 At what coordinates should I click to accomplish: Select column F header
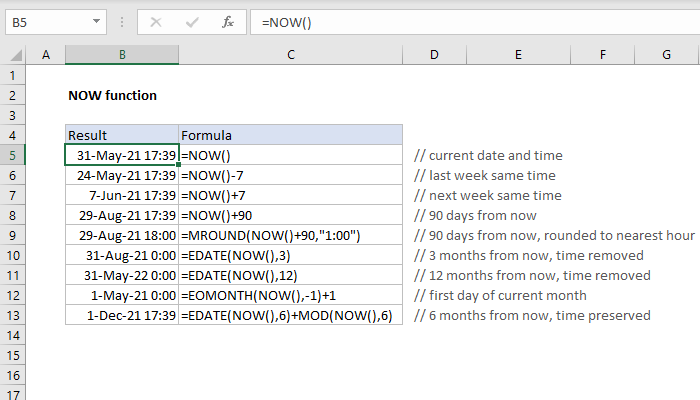click(x=602, y=55)
